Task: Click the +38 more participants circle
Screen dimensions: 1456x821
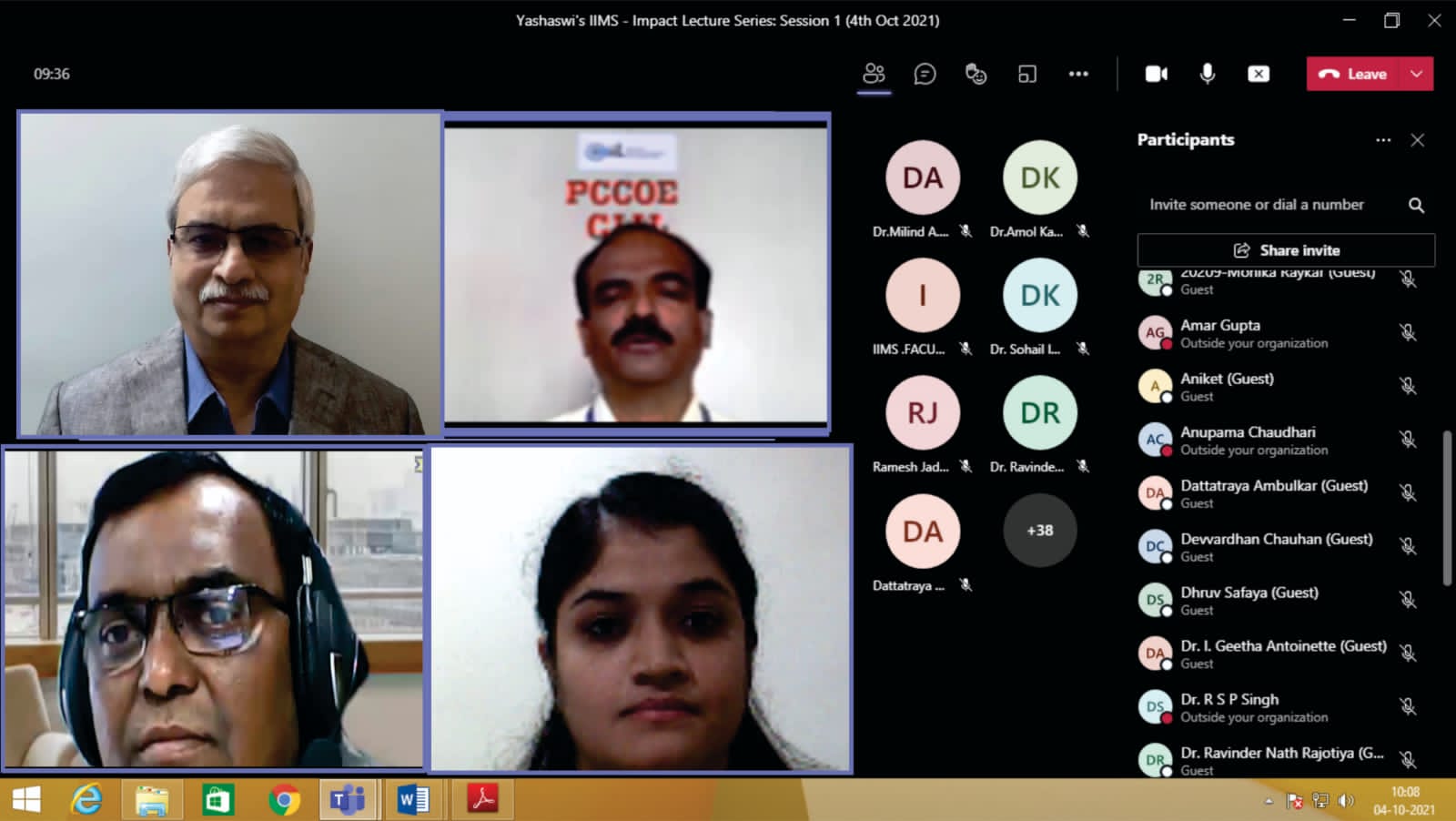Action: (x=1039, y=531)
